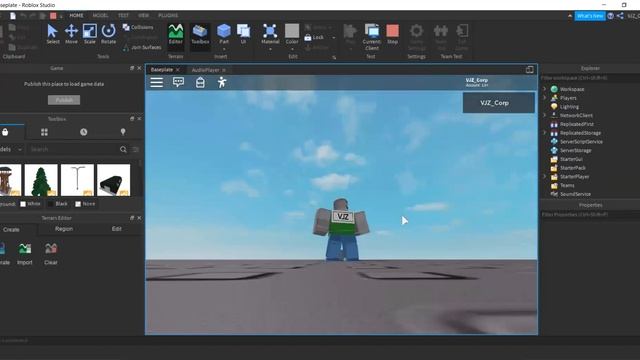Switch to the VIEW ribbon tab
640x360 pixels.
pos(143,16)
